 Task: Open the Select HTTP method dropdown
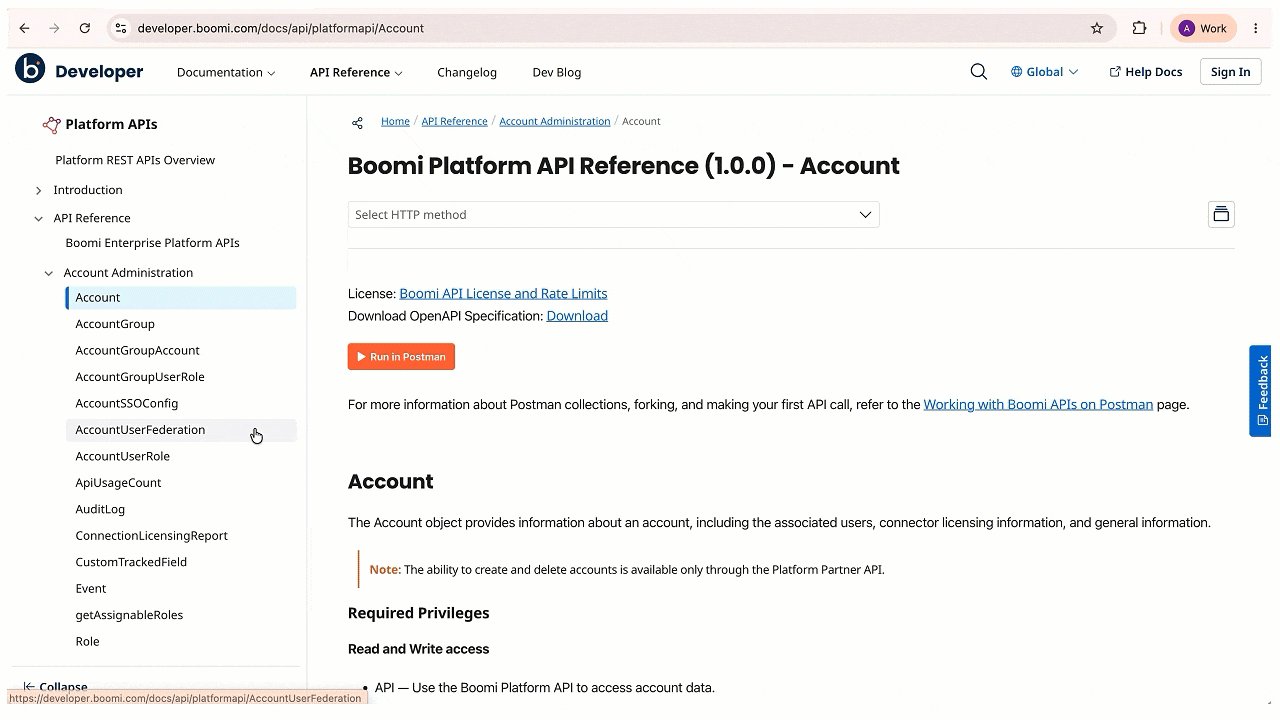click(x=613, y=215)
